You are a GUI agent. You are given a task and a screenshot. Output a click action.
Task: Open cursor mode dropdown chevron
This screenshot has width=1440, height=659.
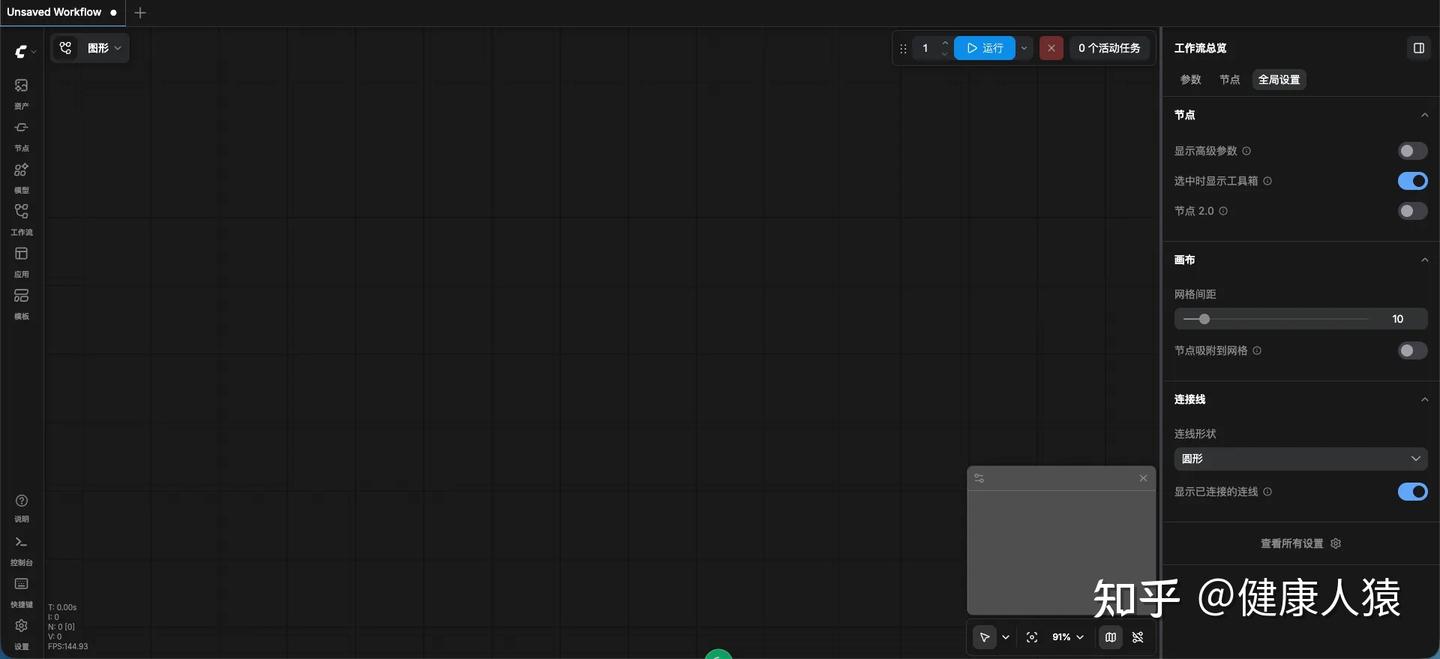(1006, 637)
